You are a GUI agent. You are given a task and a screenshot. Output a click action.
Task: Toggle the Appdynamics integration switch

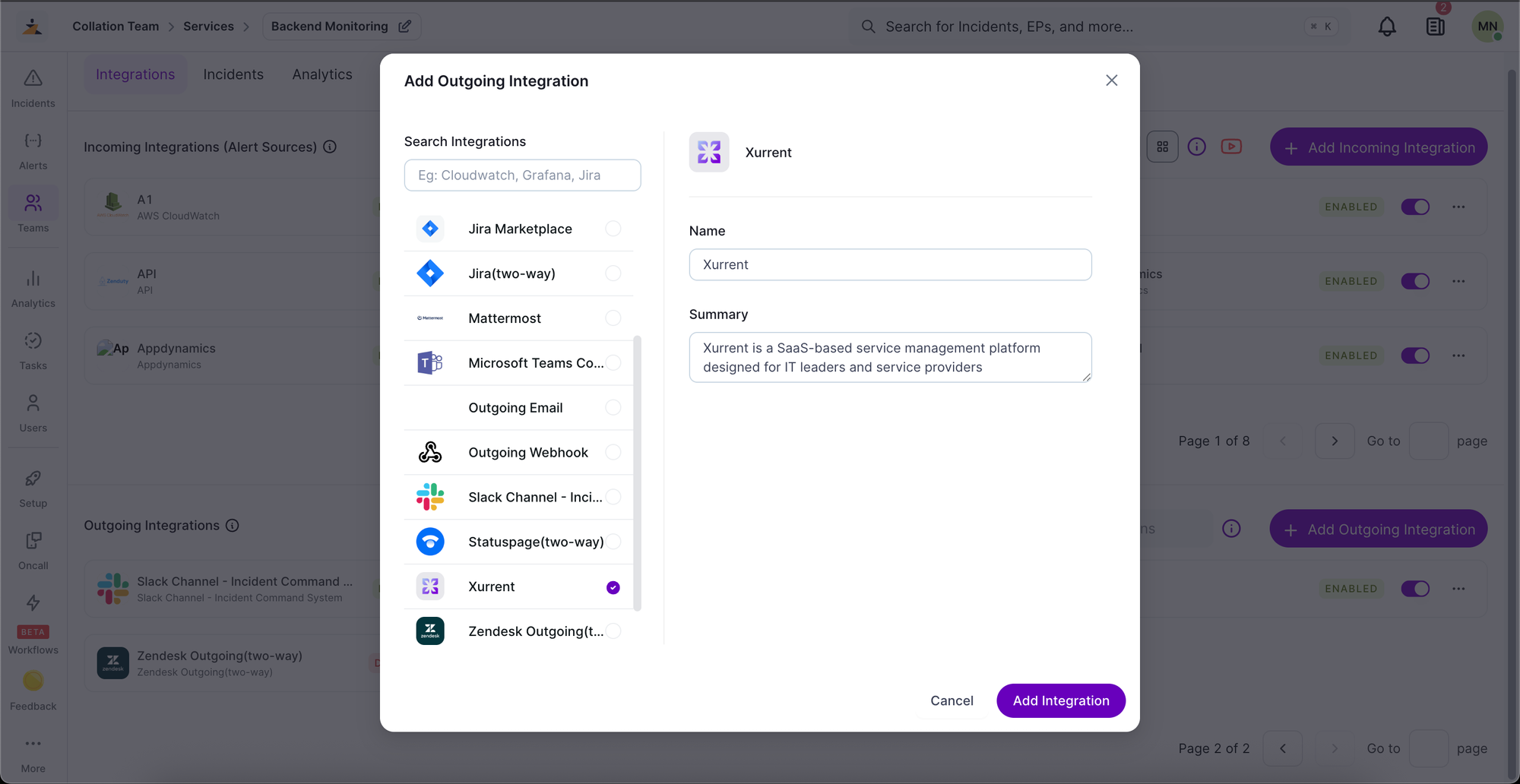pos(1415,356)
